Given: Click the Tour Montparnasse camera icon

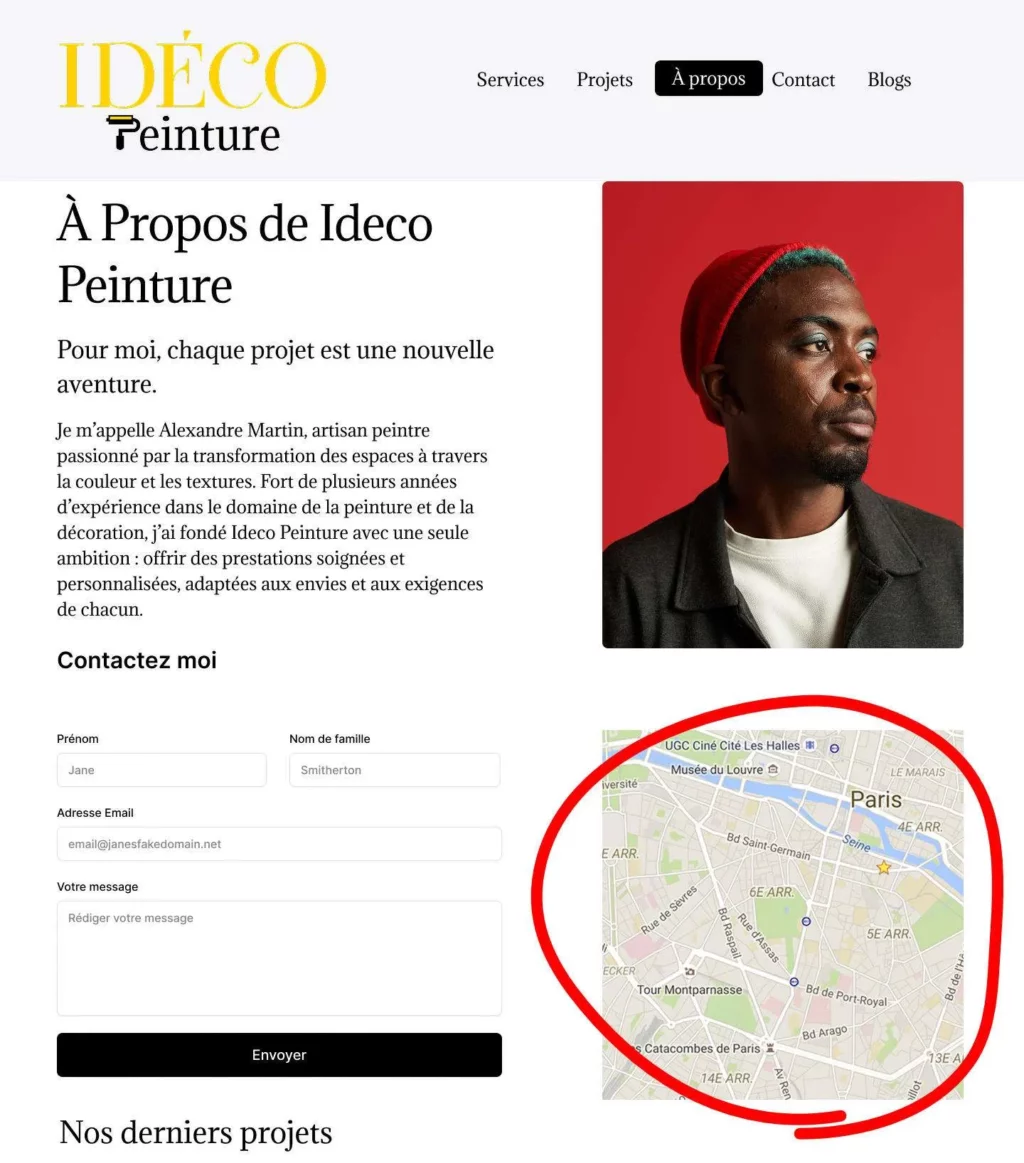Looking at the screenshot, I should pos(690,971).
